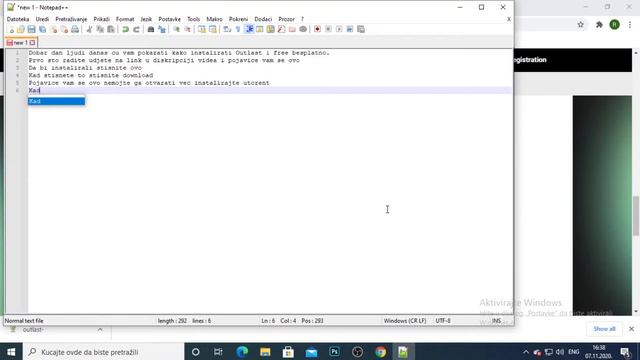Toggle the Document Map panel icon
Image resolution: width=640 pixels, height=360 pixels.
point(271,29)
